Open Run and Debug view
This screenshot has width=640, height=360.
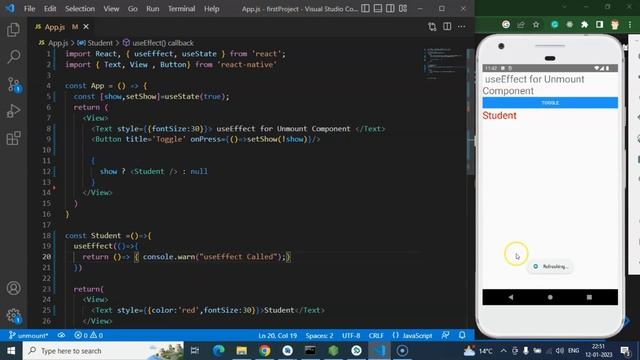click(x=13, y=111)
